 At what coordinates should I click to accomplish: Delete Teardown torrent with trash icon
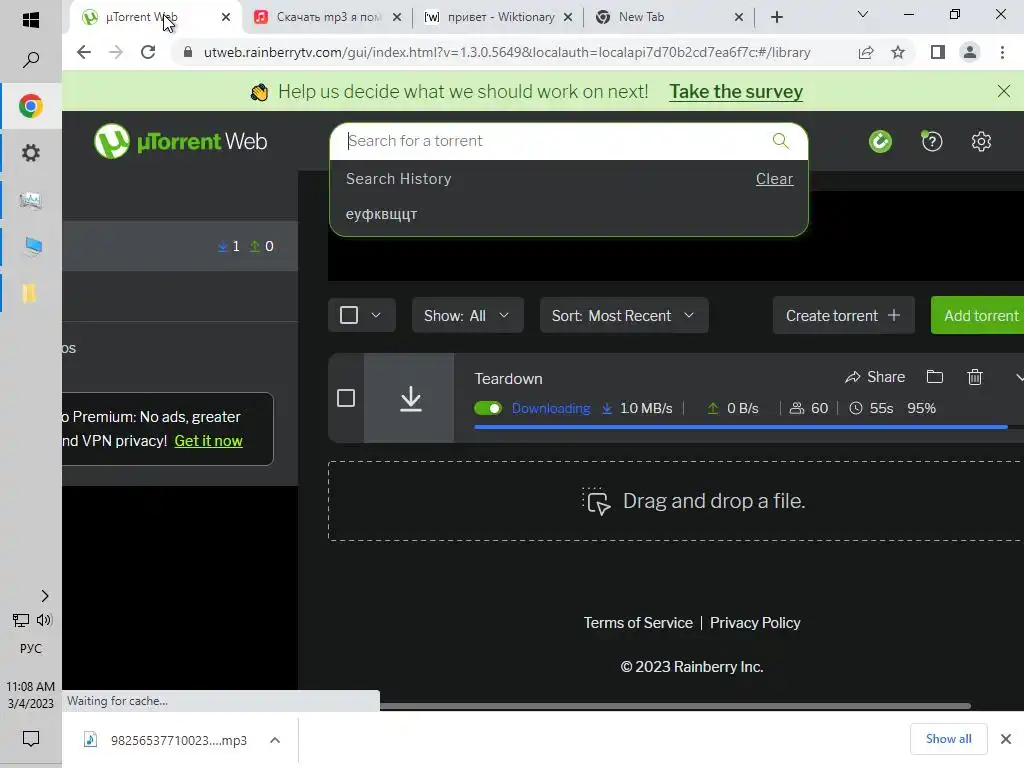pyautogui.click(x=974, y=377)
